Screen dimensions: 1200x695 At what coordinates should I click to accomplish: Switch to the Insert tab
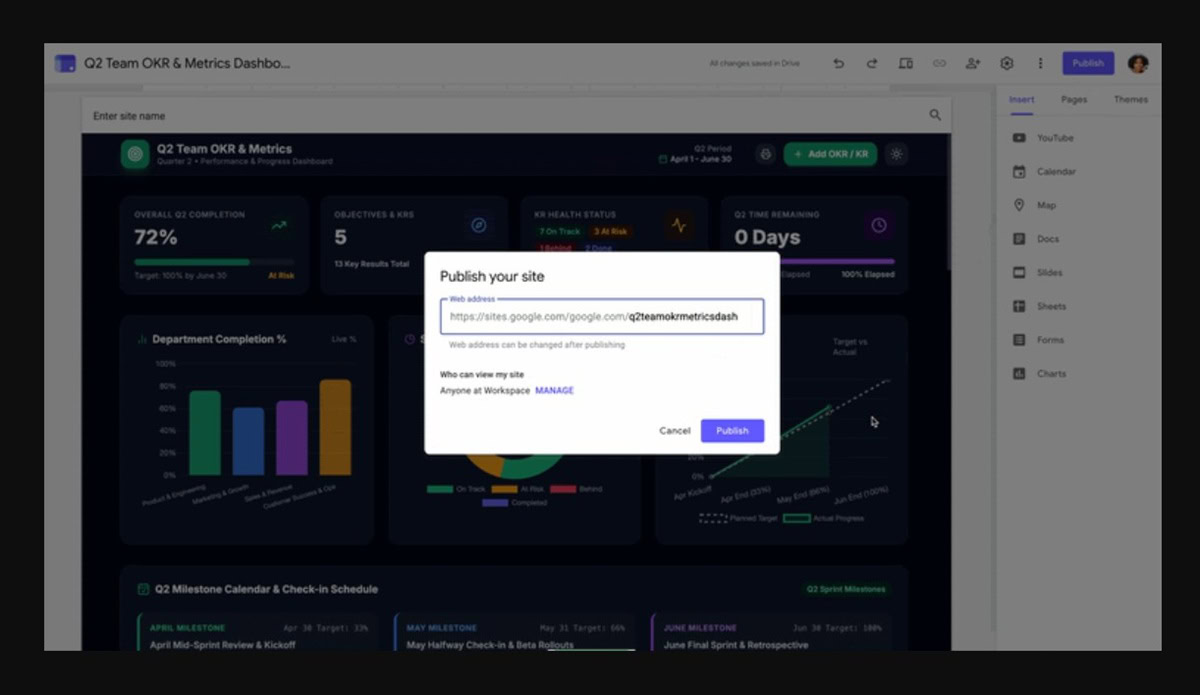pos(1021,100)
